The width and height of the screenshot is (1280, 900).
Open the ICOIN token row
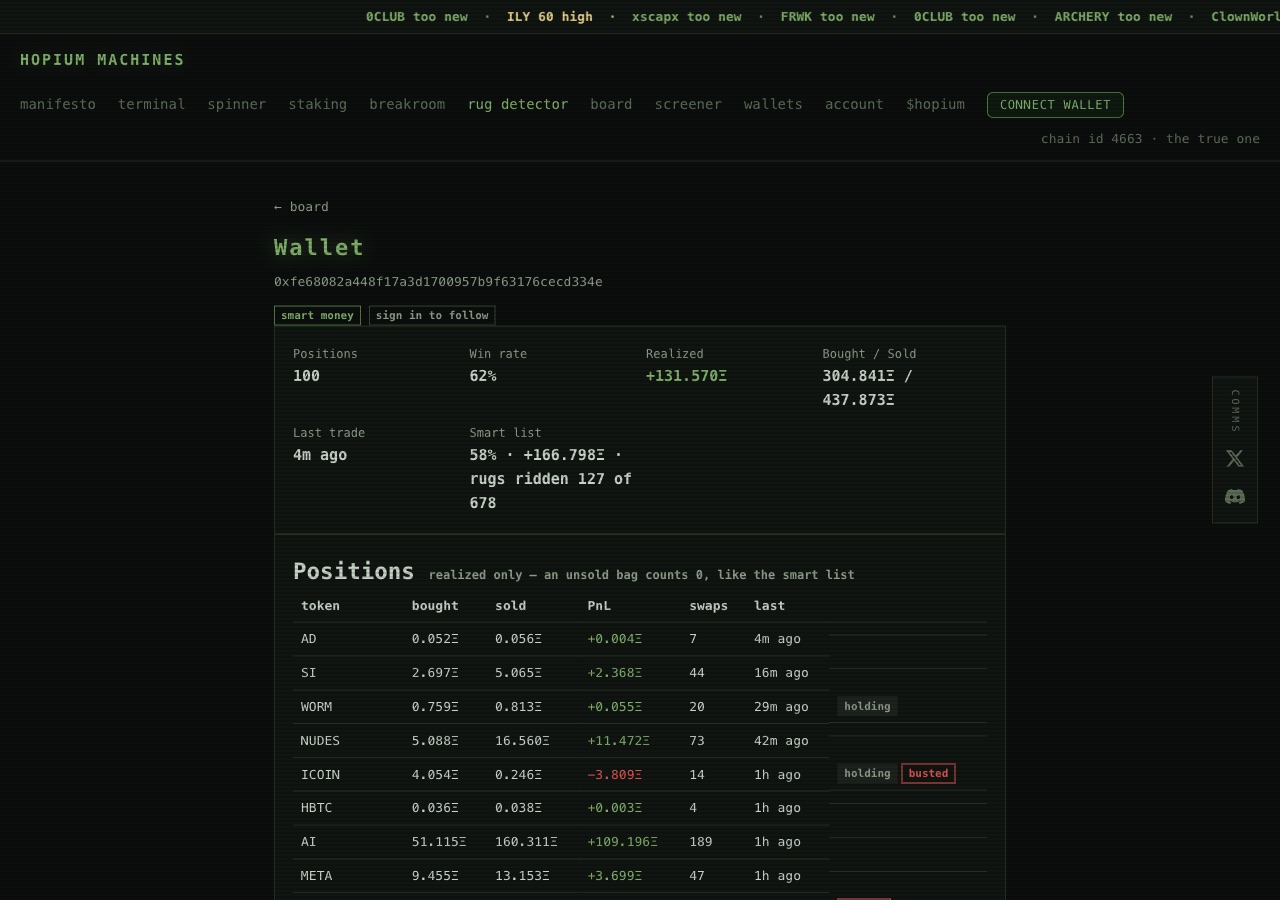pyautogui.click(x=640, y=774)
